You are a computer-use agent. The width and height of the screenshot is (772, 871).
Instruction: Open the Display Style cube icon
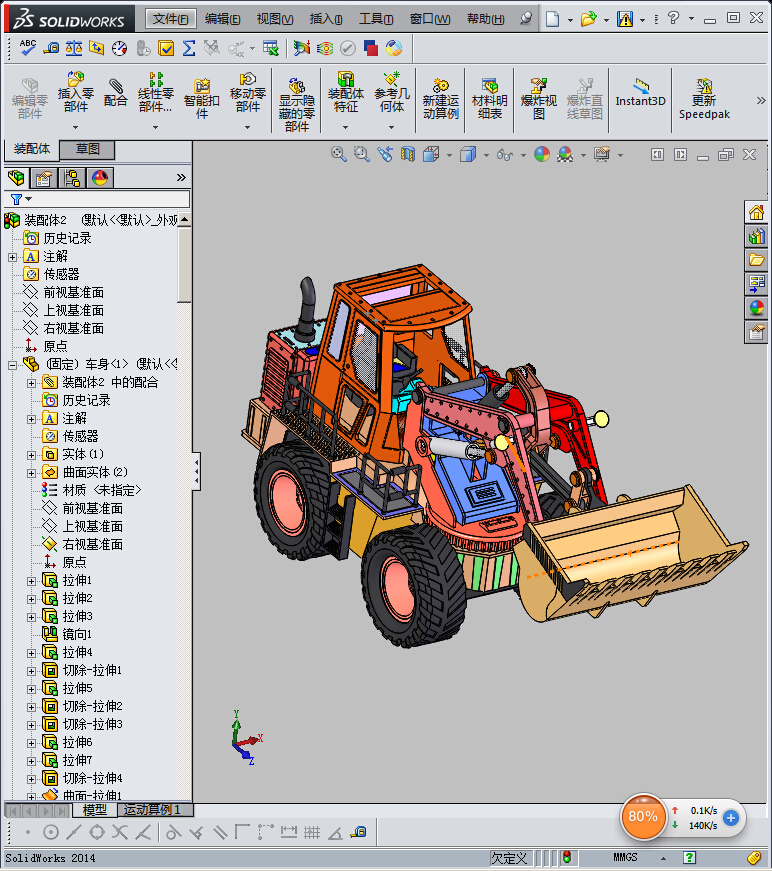coord(468,154)
